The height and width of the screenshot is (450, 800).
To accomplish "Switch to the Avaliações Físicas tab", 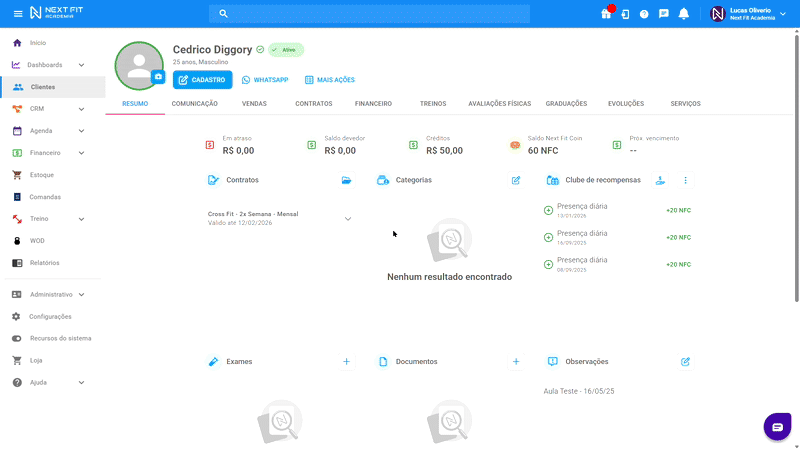I will 499,104.
